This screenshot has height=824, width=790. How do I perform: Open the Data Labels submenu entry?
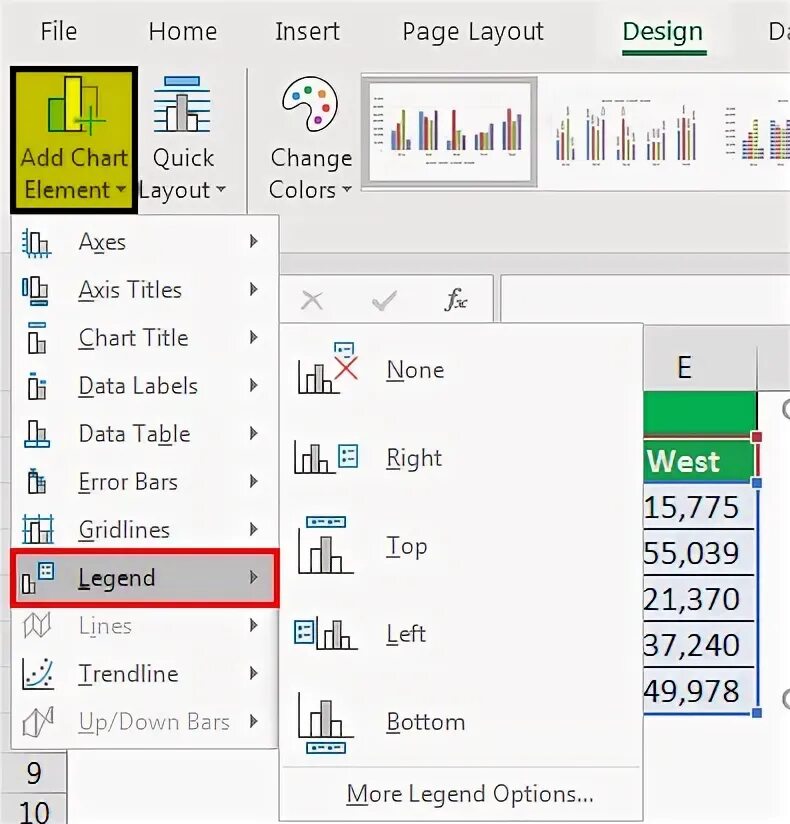pyautogui.click(x=145, y=386)
